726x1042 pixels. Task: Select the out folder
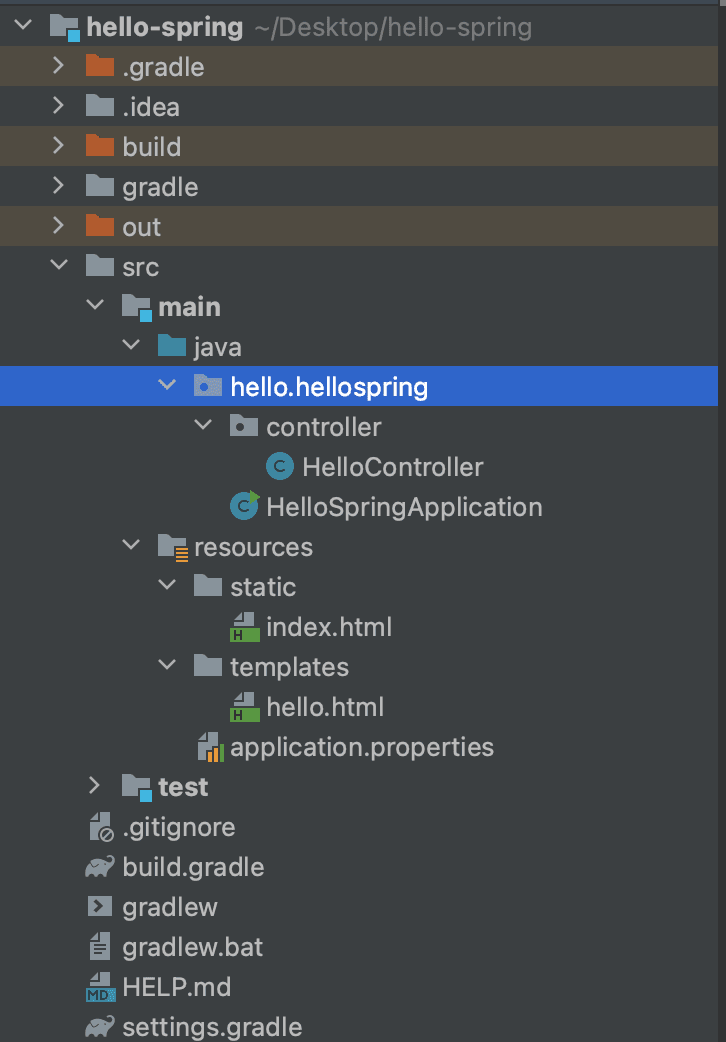tap(140, 226)
